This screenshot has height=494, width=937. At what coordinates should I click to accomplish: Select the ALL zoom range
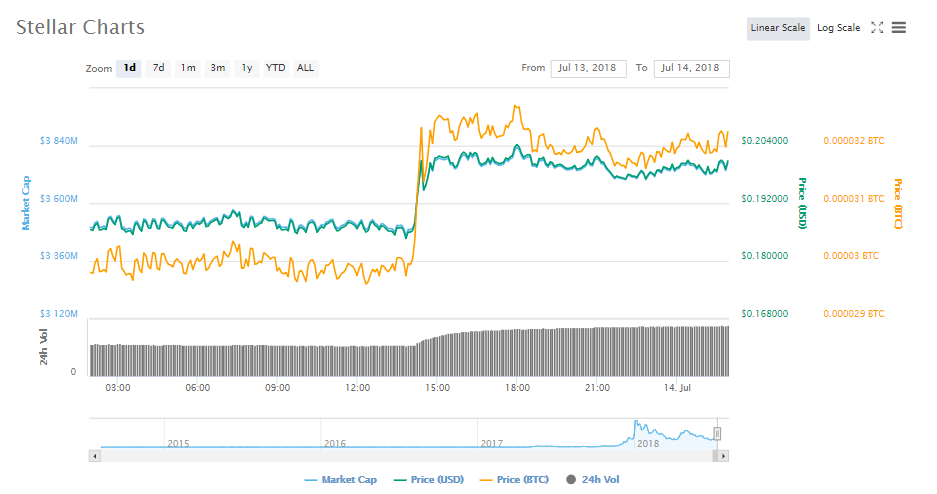click(x=305, y=68)
